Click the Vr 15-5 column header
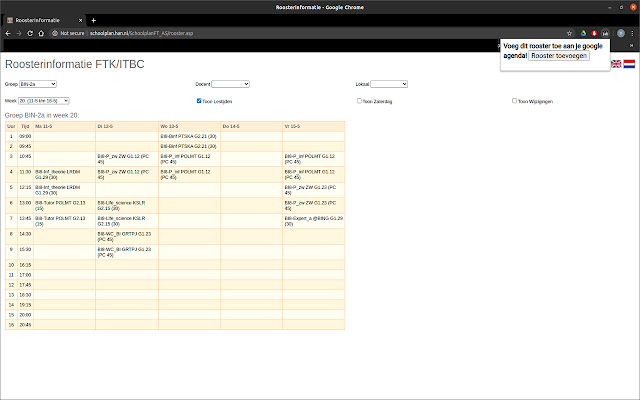Image resolution: width=640 pixels, height=400 pixels. tap(313, 127)
